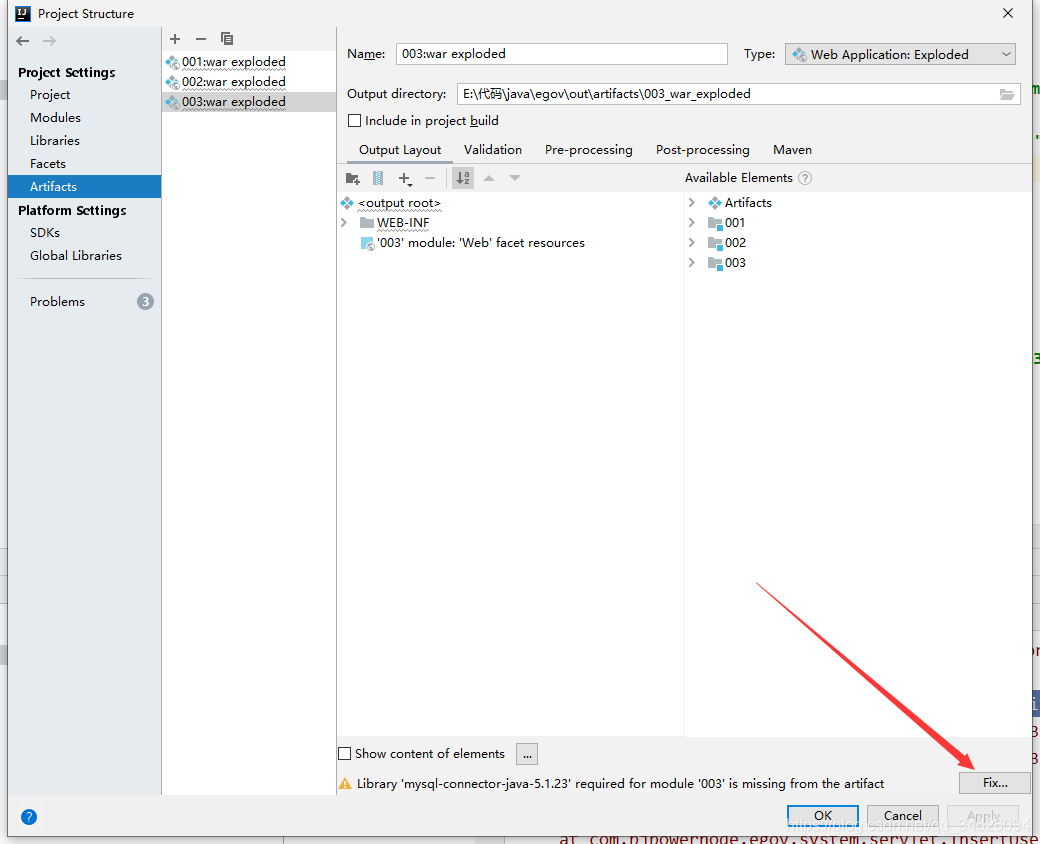Add a new artifact with the plus icon

tap(175, 38)
